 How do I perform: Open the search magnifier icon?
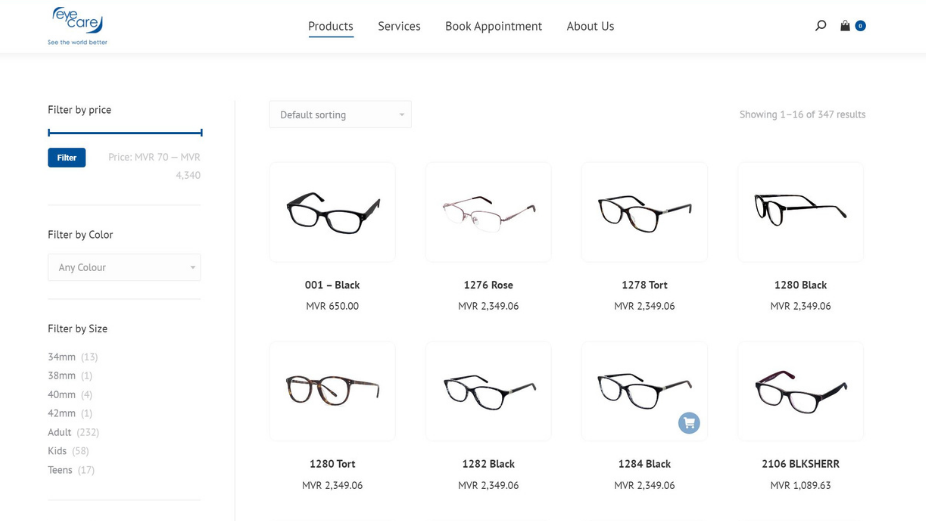pos(821,26)
